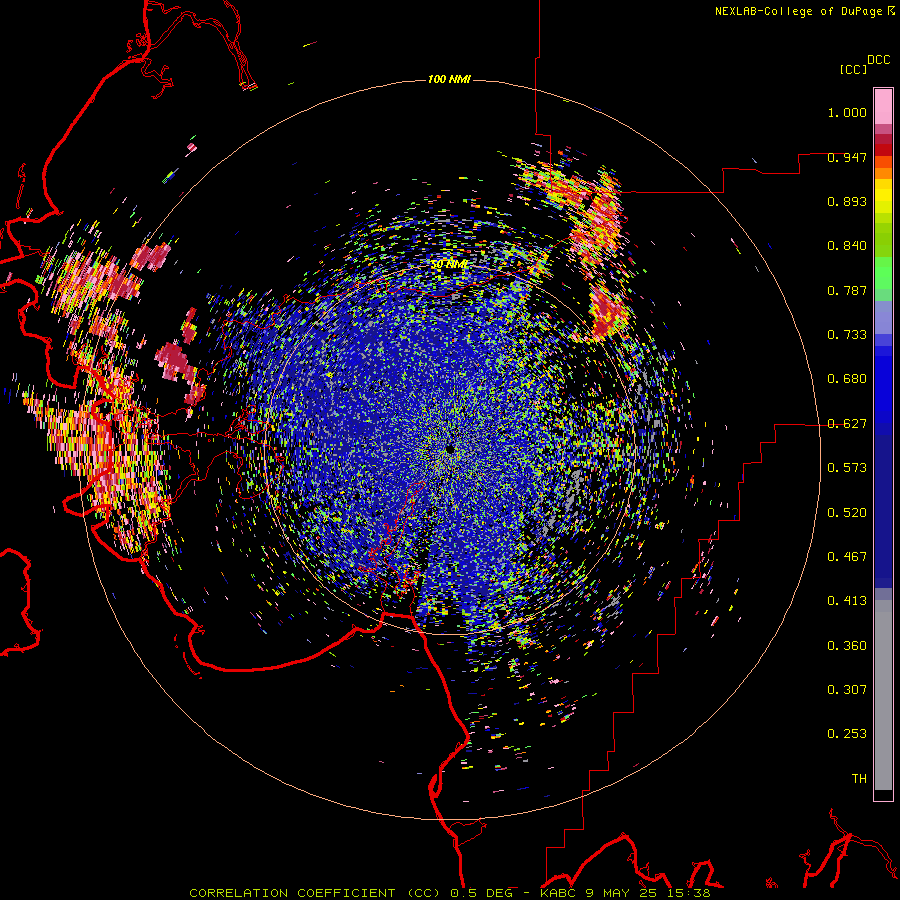Image resolution: width=900 pixels, height=900 pixels.
Task: Click the 0.307 scale value
Action: point(847,690)
